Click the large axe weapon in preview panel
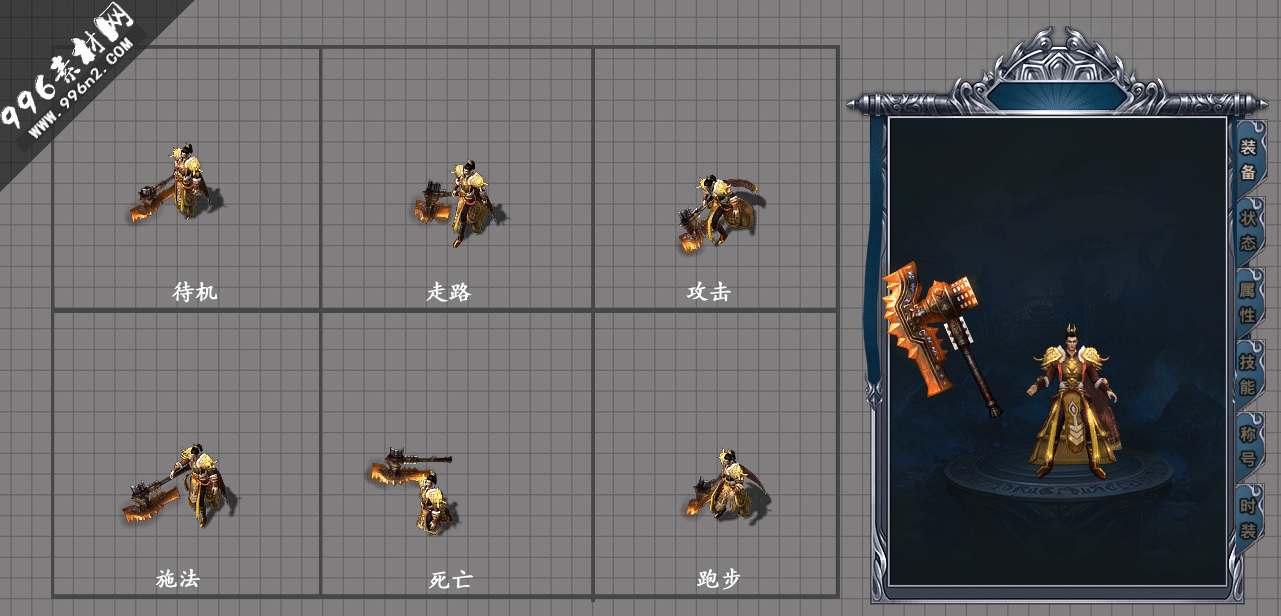 [941, 338]
